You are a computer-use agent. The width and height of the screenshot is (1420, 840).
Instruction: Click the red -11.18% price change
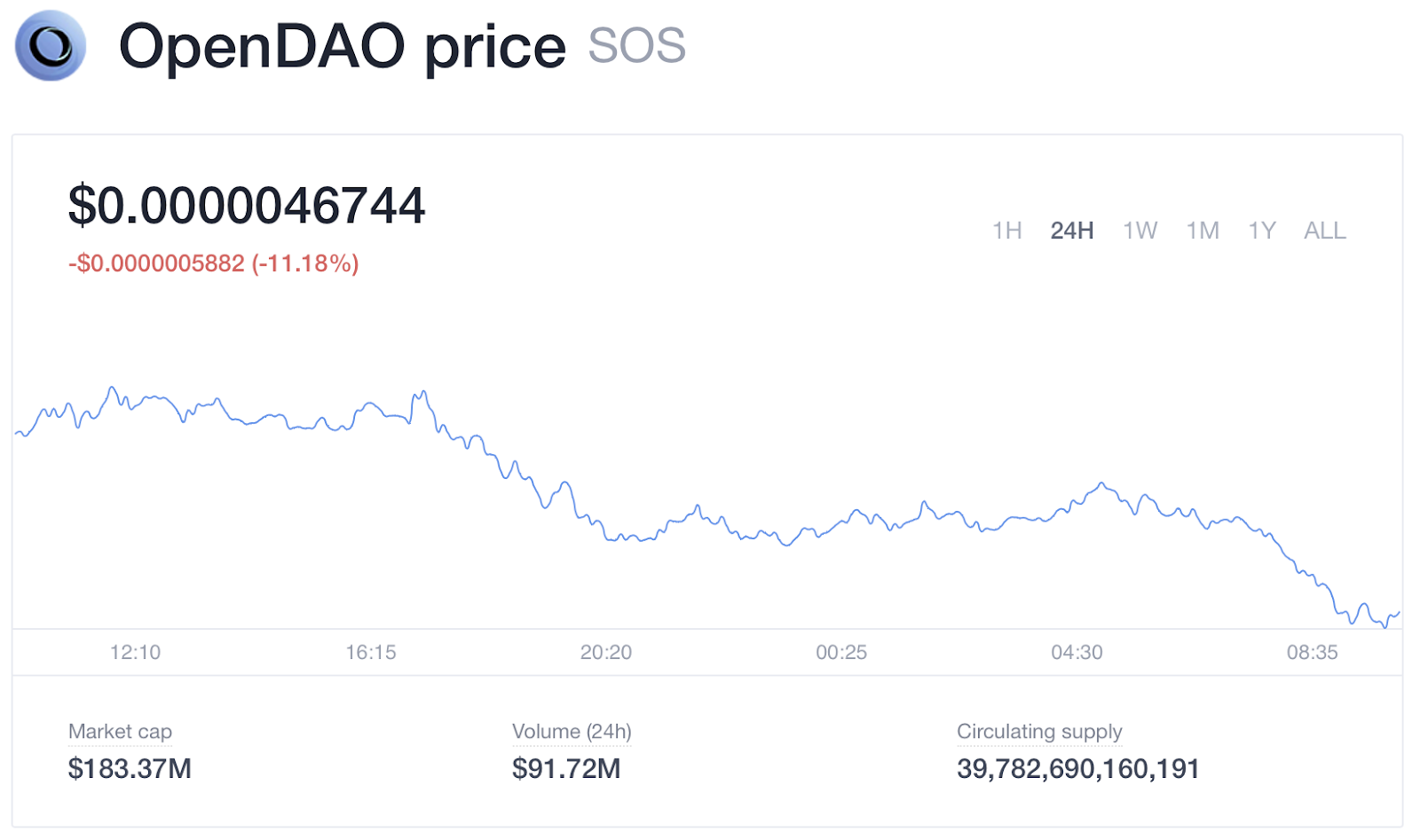pos(304,263)
